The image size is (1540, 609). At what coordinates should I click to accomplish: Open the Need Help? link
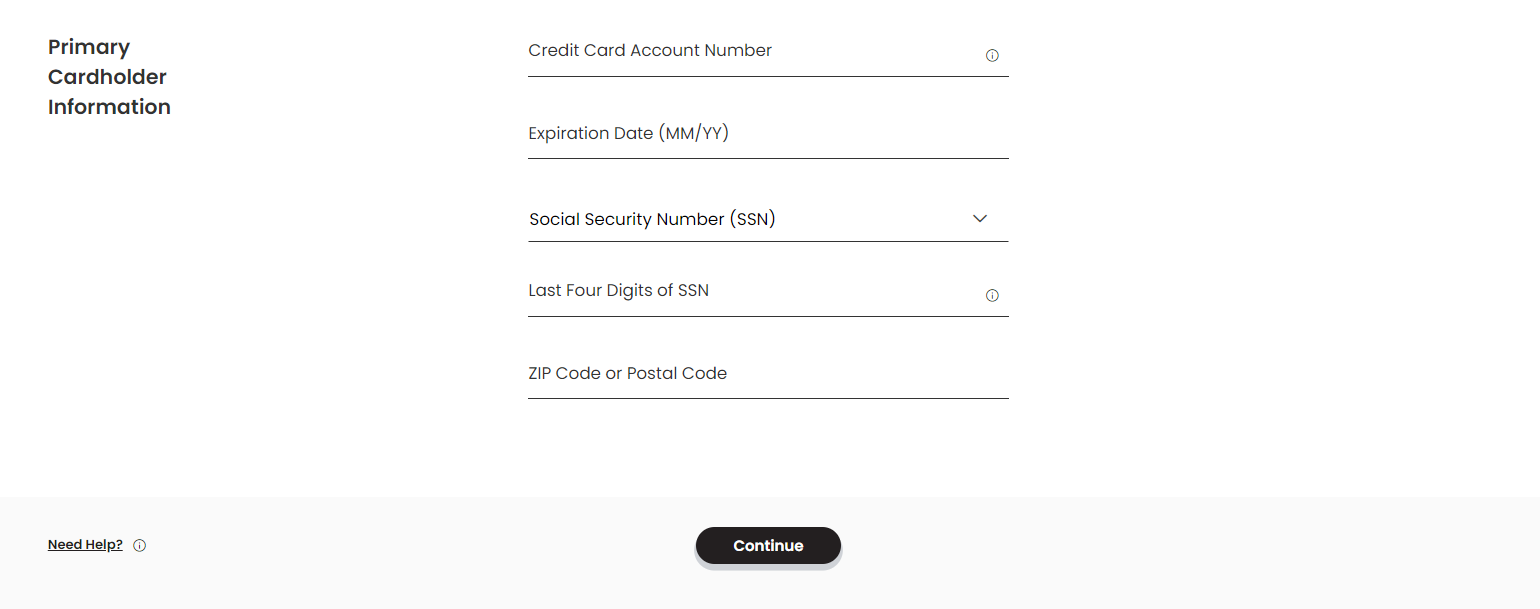85,545
